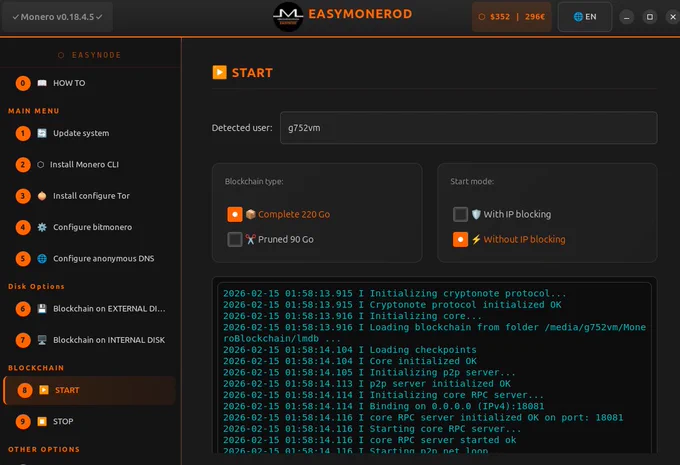
Task: Click the Install Monero CLI hexagon icon
Action: point(40,164)
